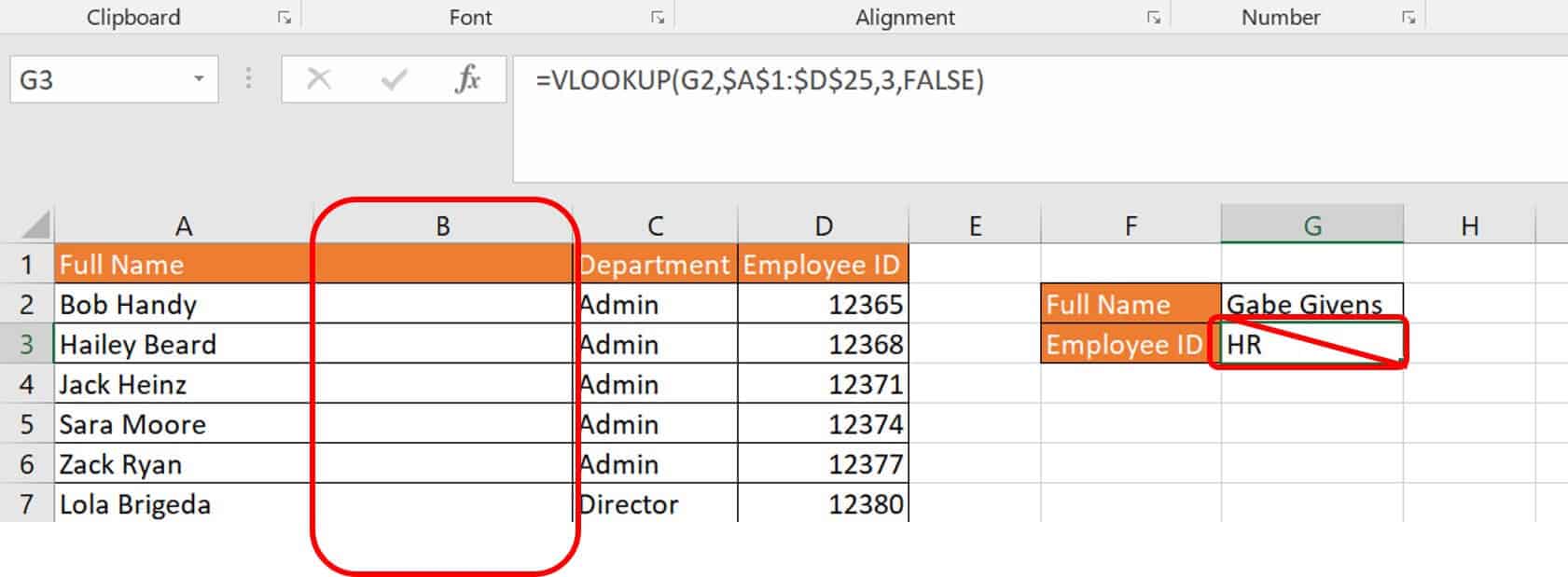Open the Font settings dialog launcher

pyautogui.click(x=658, y=18)
